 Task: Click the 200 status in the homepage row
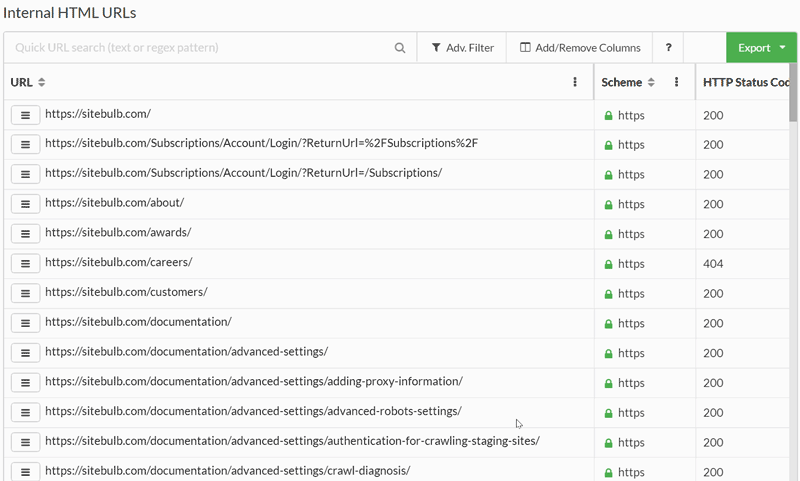point(713,115)
